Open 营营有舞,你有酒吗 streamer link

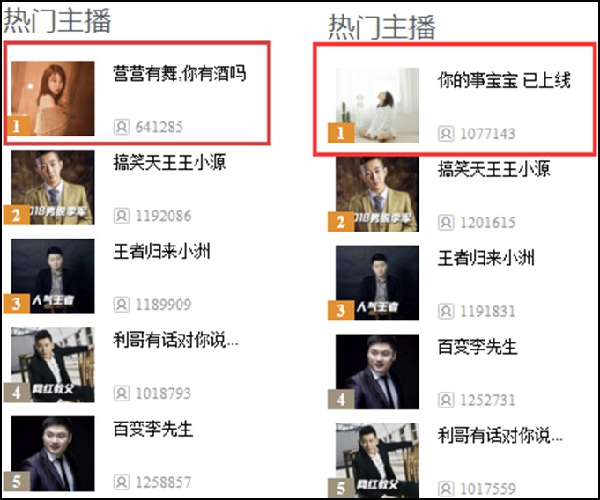coord(179,73)
